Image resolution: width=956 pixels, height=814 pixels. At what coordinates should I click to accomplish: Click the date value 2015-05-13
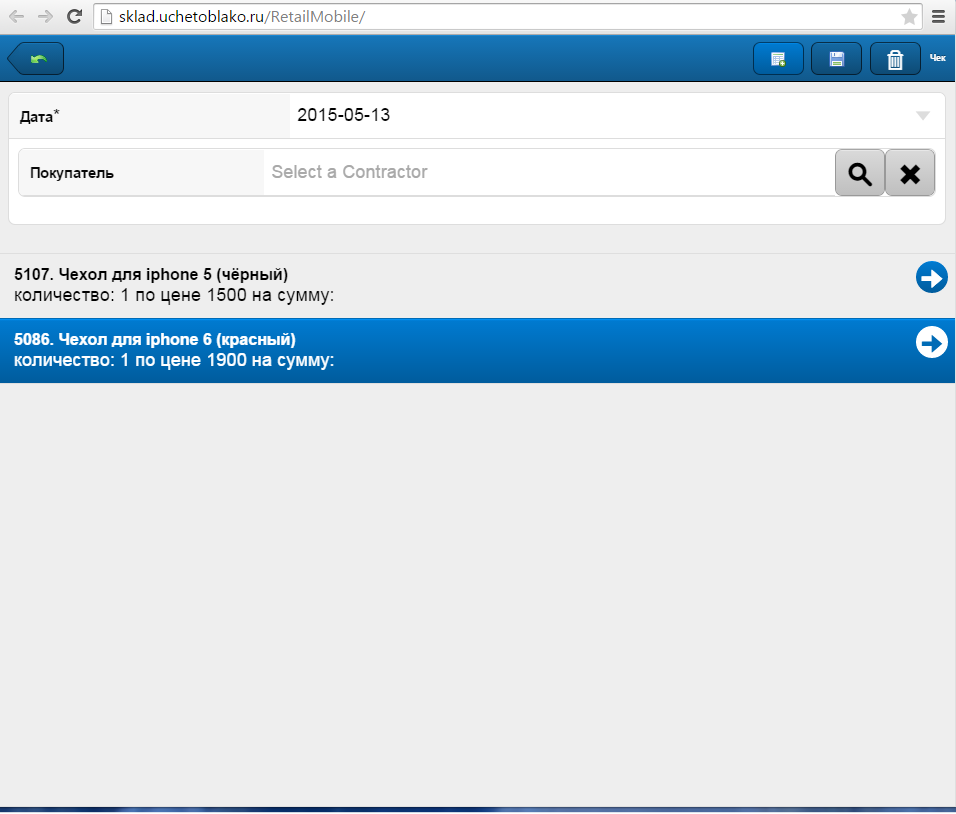click(x=343, y=115)
